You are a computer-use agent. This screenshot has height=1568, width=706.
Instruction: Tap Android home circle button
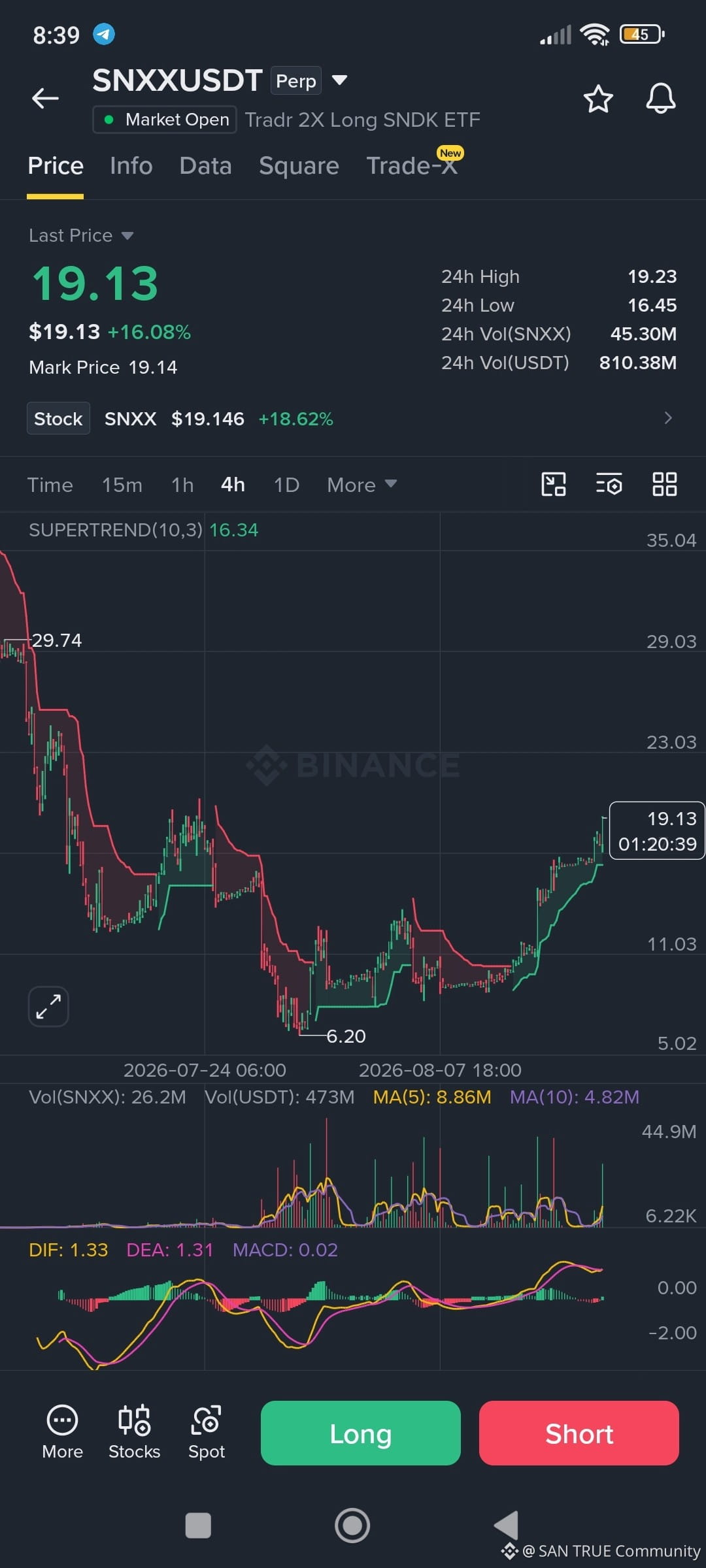pos(352,1526)
